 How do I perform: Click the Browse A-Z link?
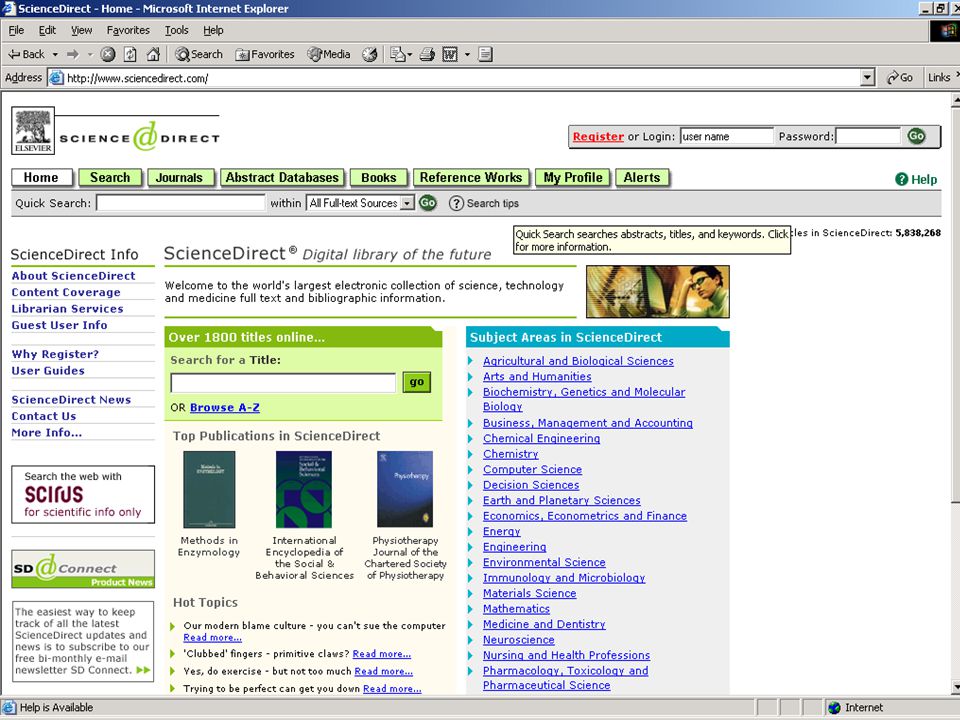(x=225, y=407)
